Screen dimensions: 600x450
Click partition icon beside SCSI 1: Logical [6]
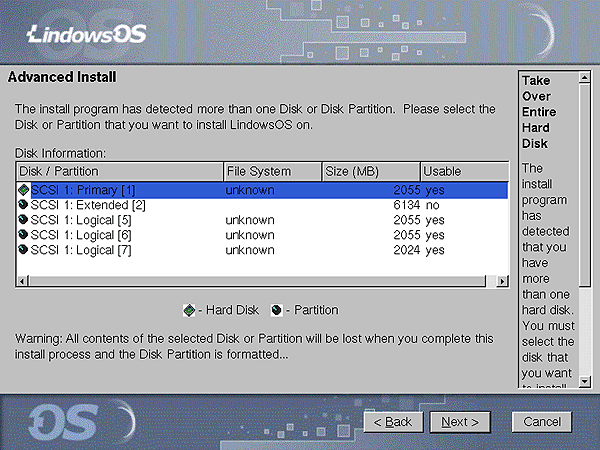pyautogui.click(x=23, y=235)
